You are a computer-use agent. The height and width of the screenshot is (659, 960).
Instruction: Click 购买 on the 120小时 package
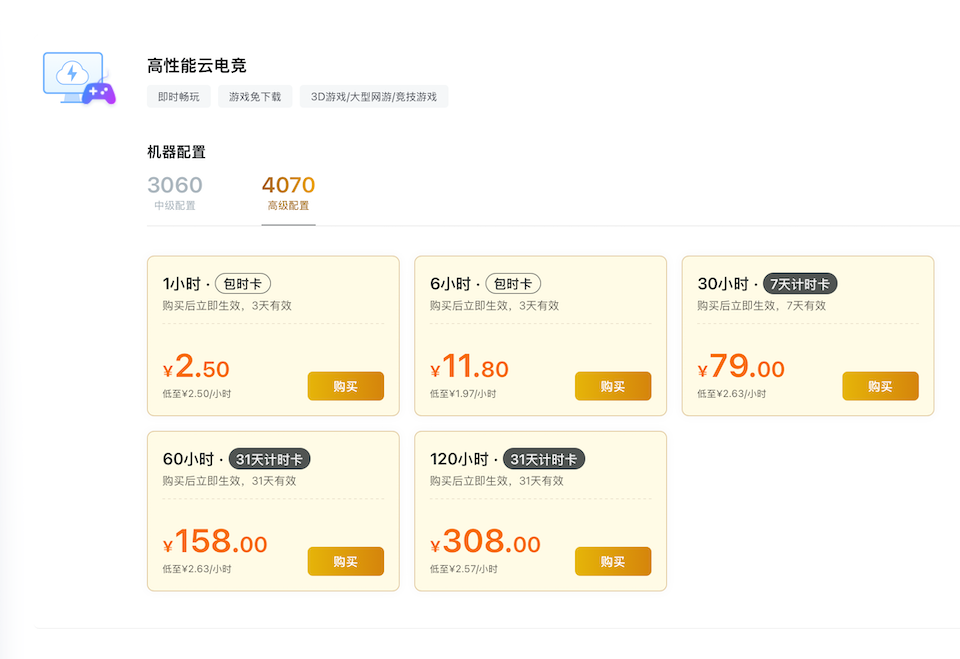click(x=613, y=561)
